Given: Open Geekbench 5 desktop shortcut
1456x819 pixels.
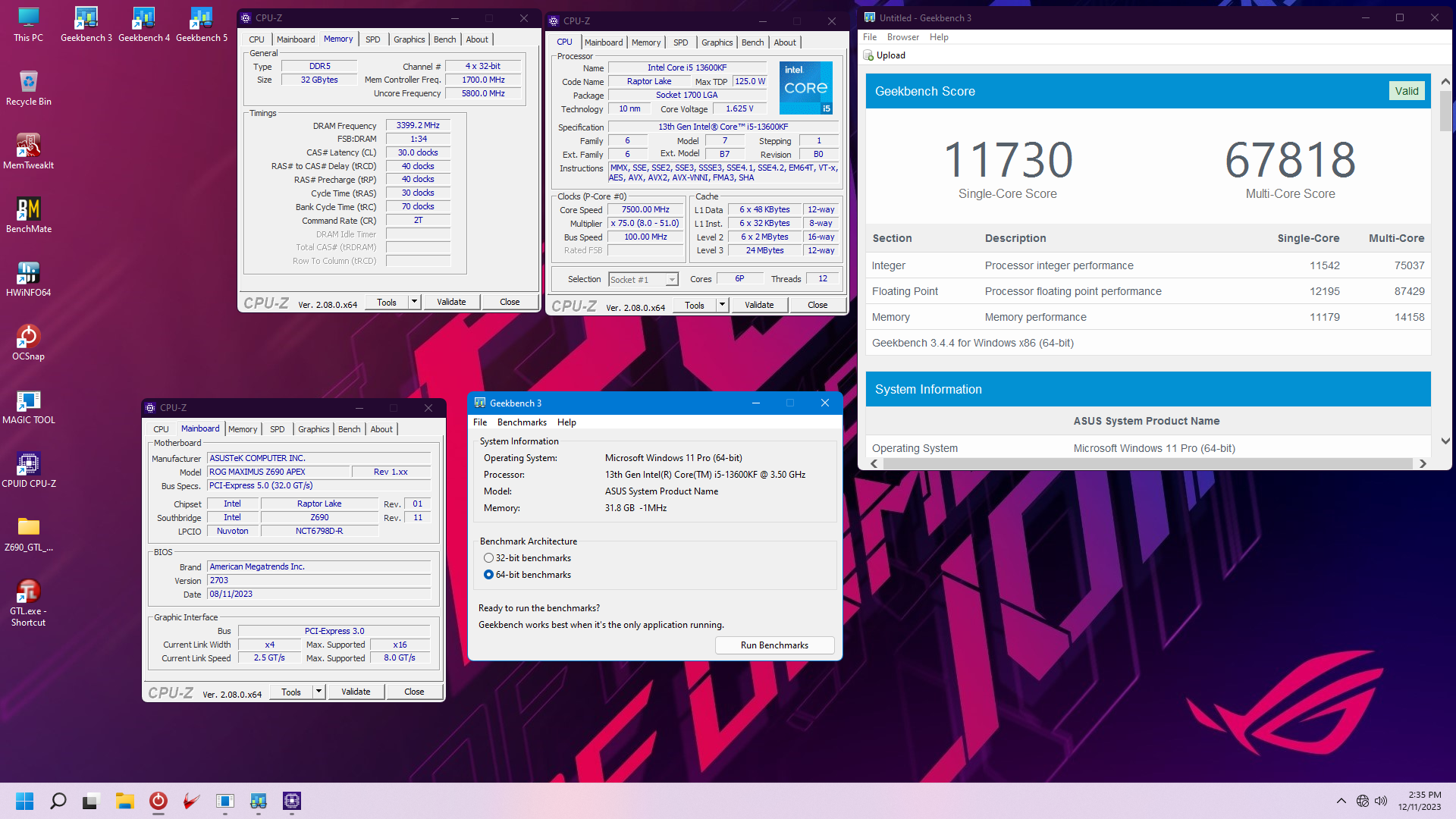Looking at the screenshot, I should (x=201, y=24).
